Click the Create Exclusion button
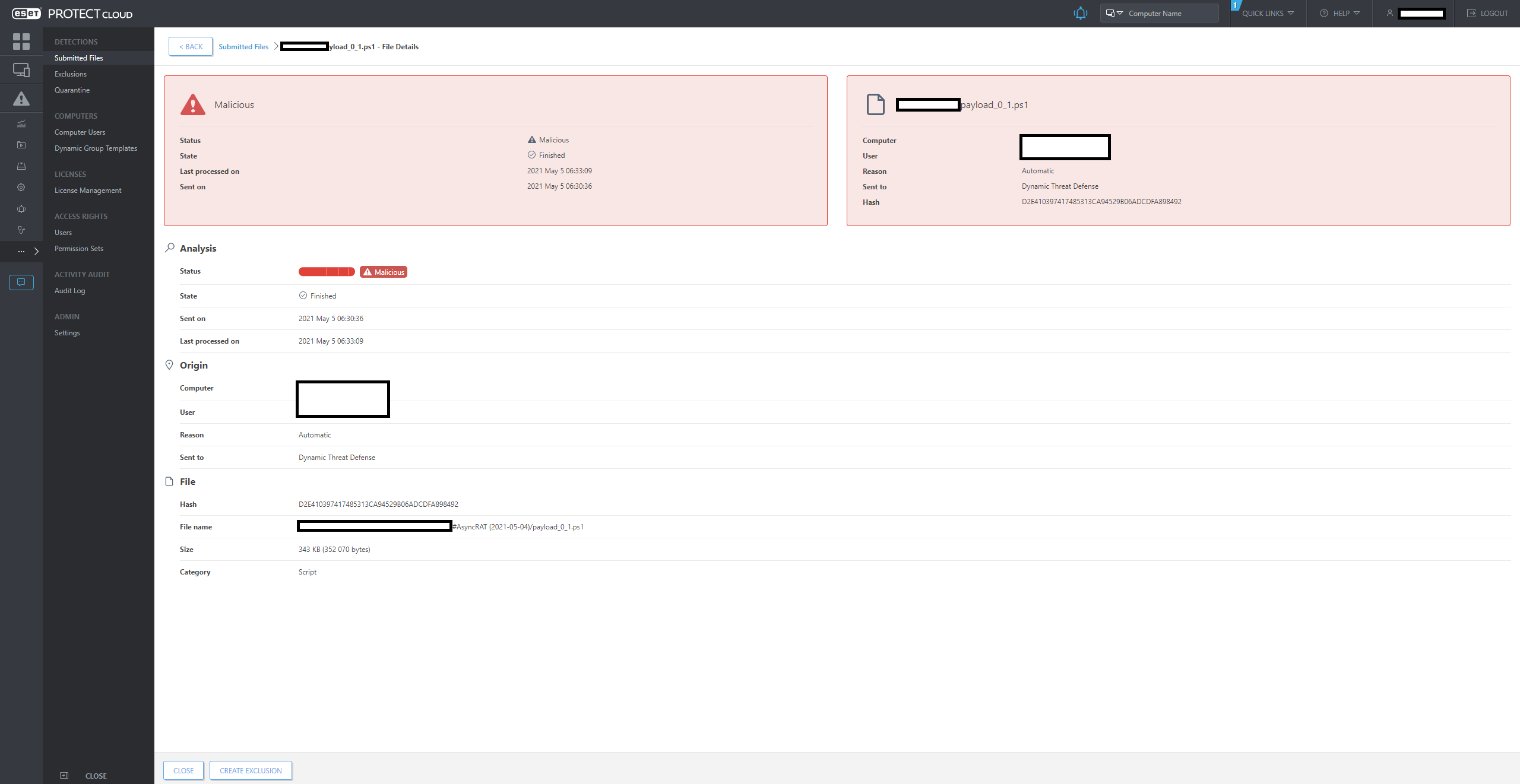This screenshot has width=1520, height=784. coord(251,770)
